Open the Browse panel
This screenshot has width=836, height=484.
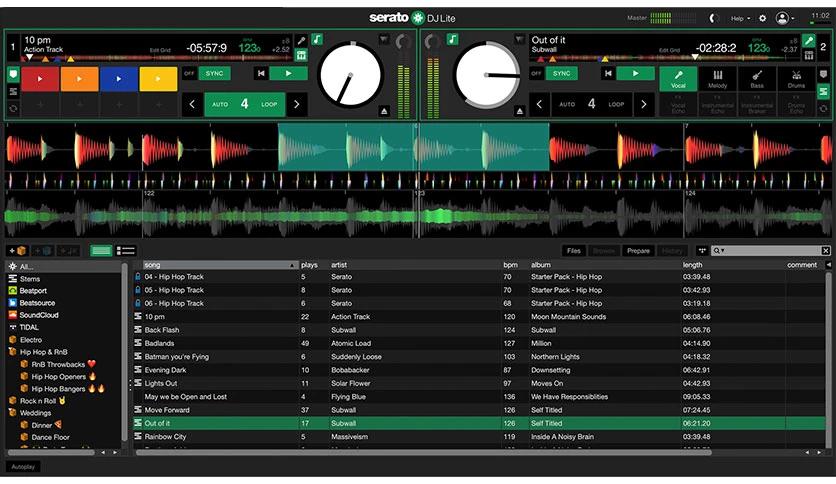click(604, 251)
